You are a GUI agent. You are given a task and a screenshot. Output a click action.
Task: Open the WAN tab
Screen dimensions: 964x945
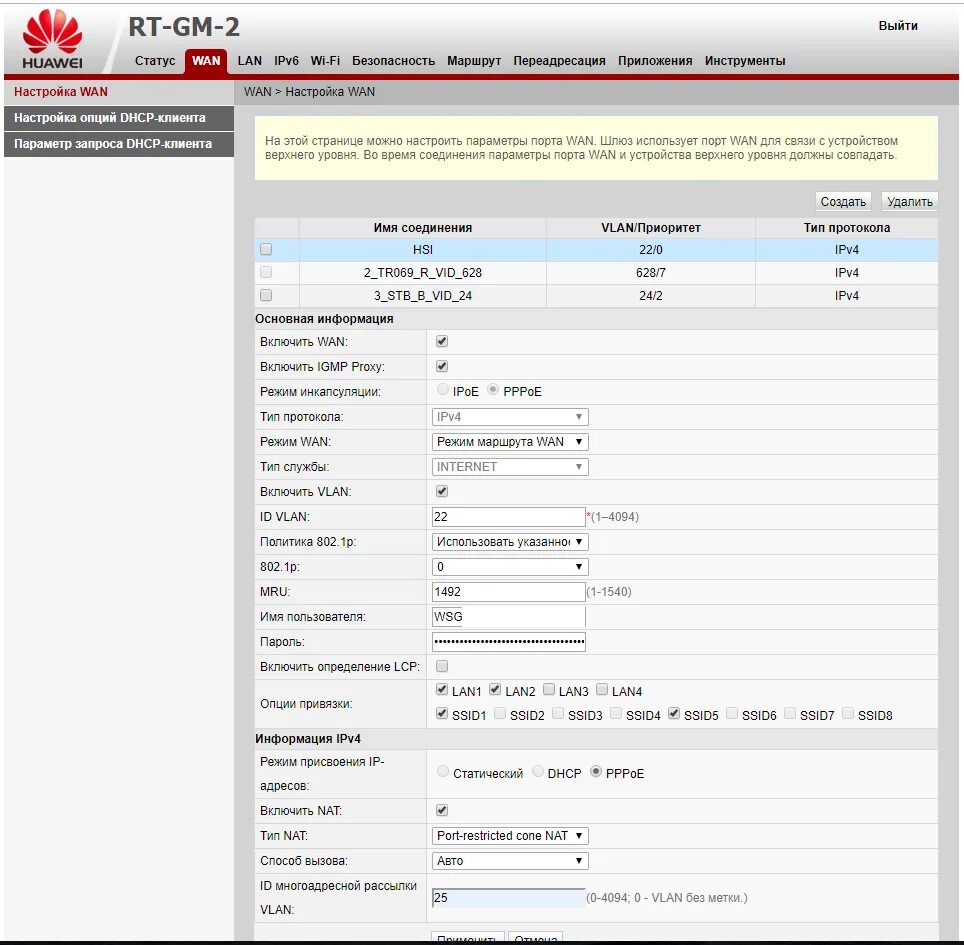point(206,61)
